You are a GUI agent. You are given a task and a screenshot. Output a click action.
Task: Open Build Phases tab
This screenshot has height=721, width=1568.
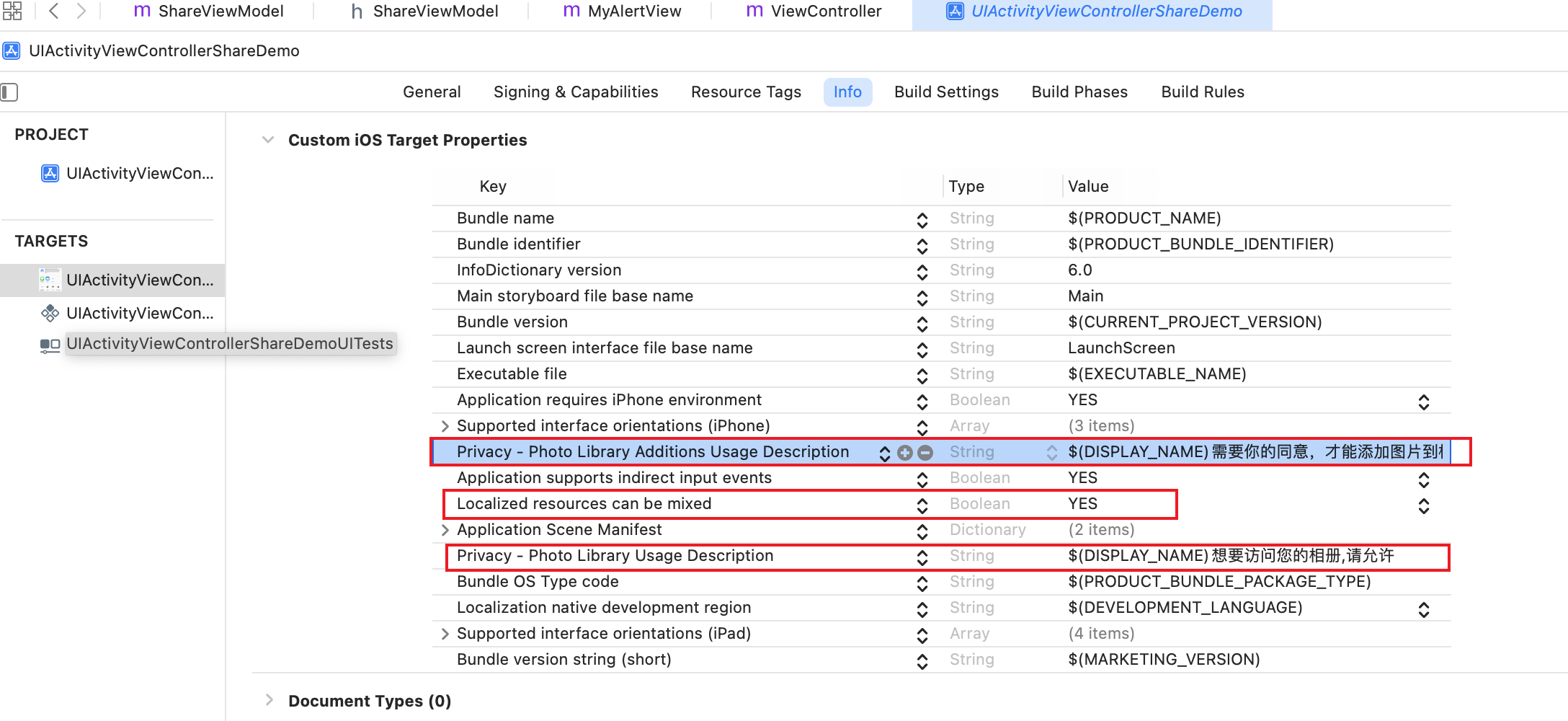click(x=1079, y=92)
